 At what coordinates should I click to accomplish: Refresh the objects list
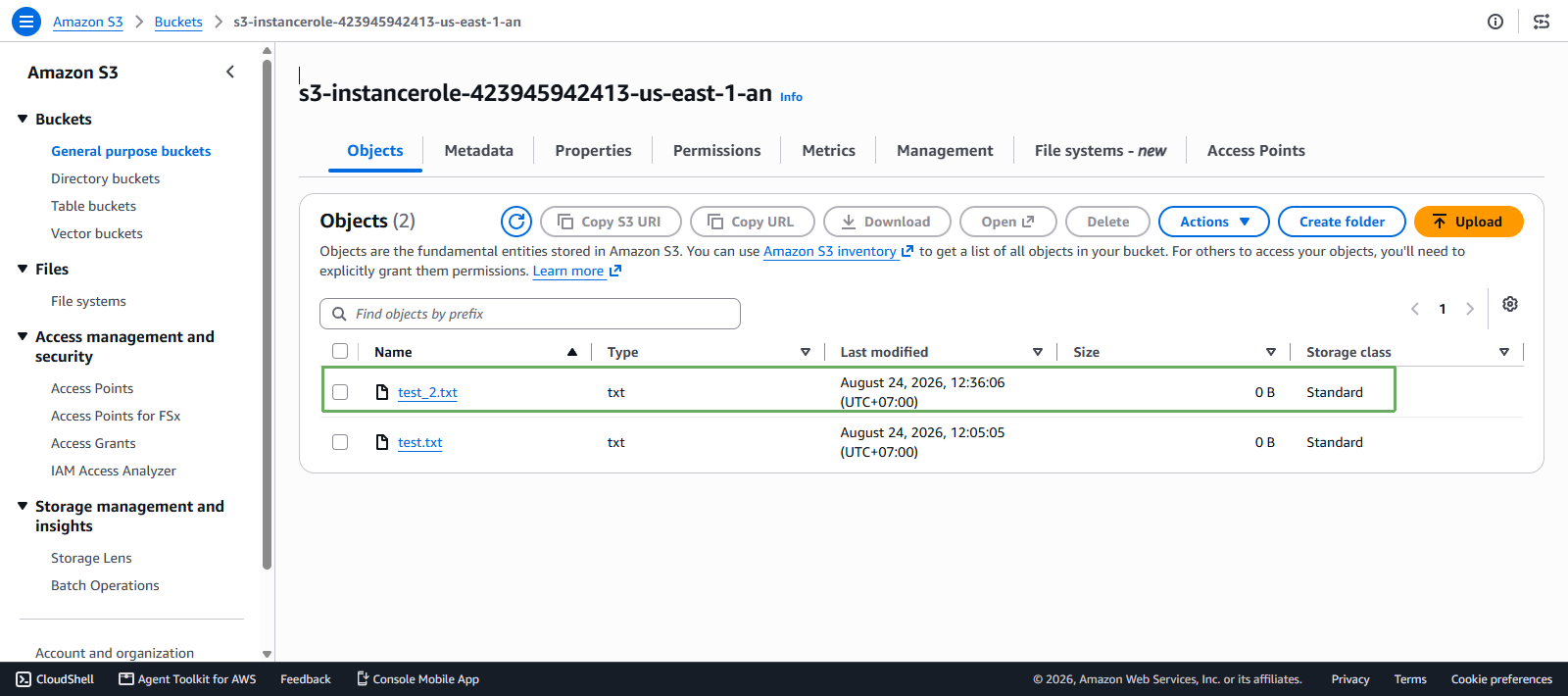(516, 222)
